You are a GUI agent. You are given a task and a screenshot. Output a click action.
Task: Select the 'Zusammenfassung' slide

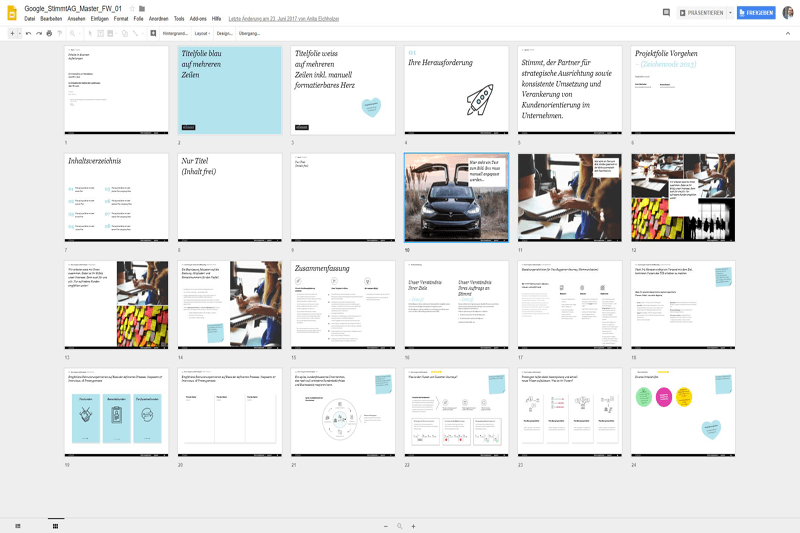343,305
